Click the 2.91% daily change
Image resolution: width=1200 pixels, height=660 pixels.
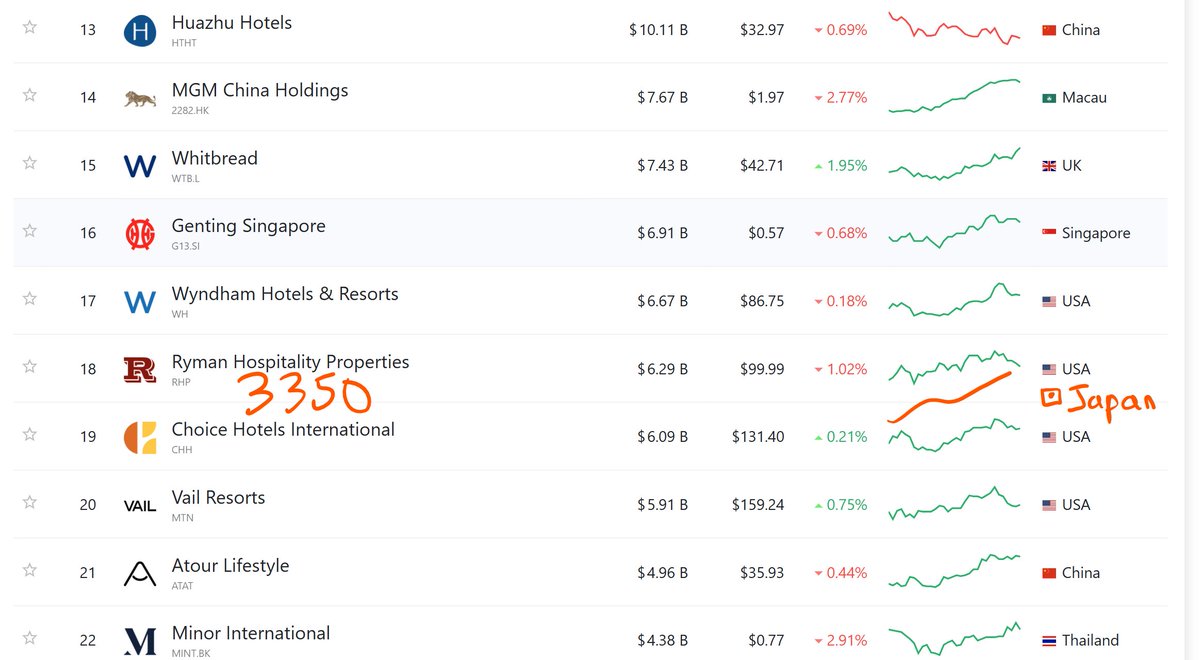pos(841,641)
